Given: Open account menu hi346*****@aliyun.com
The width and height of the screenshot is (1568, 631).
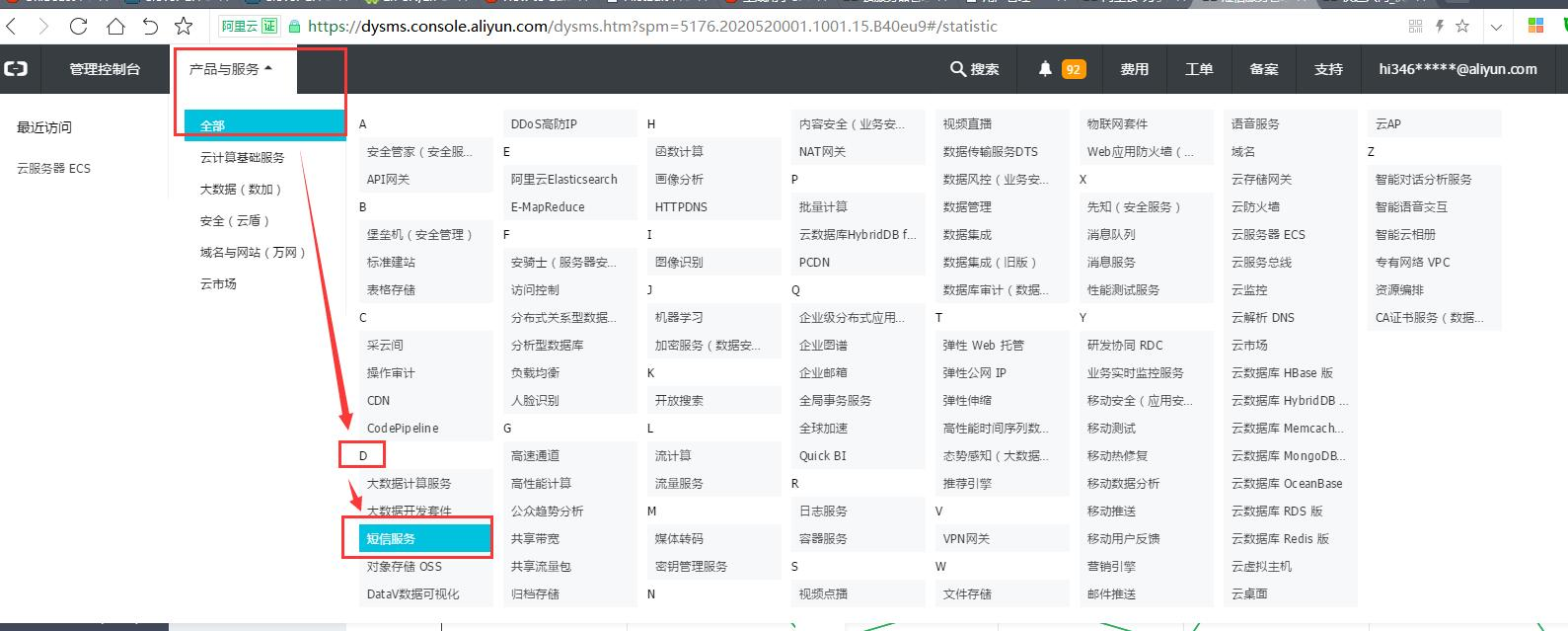Looking at the screenshot, I should pyautogui.click(x=1457, y=69).
